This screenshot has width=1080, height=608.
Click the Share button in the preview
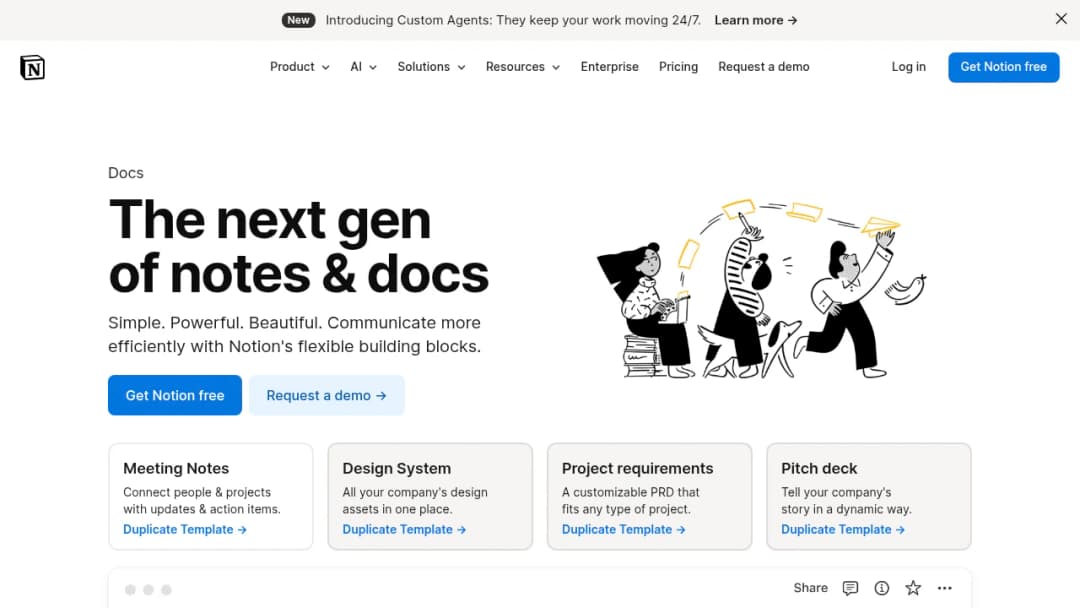(811, 588)
